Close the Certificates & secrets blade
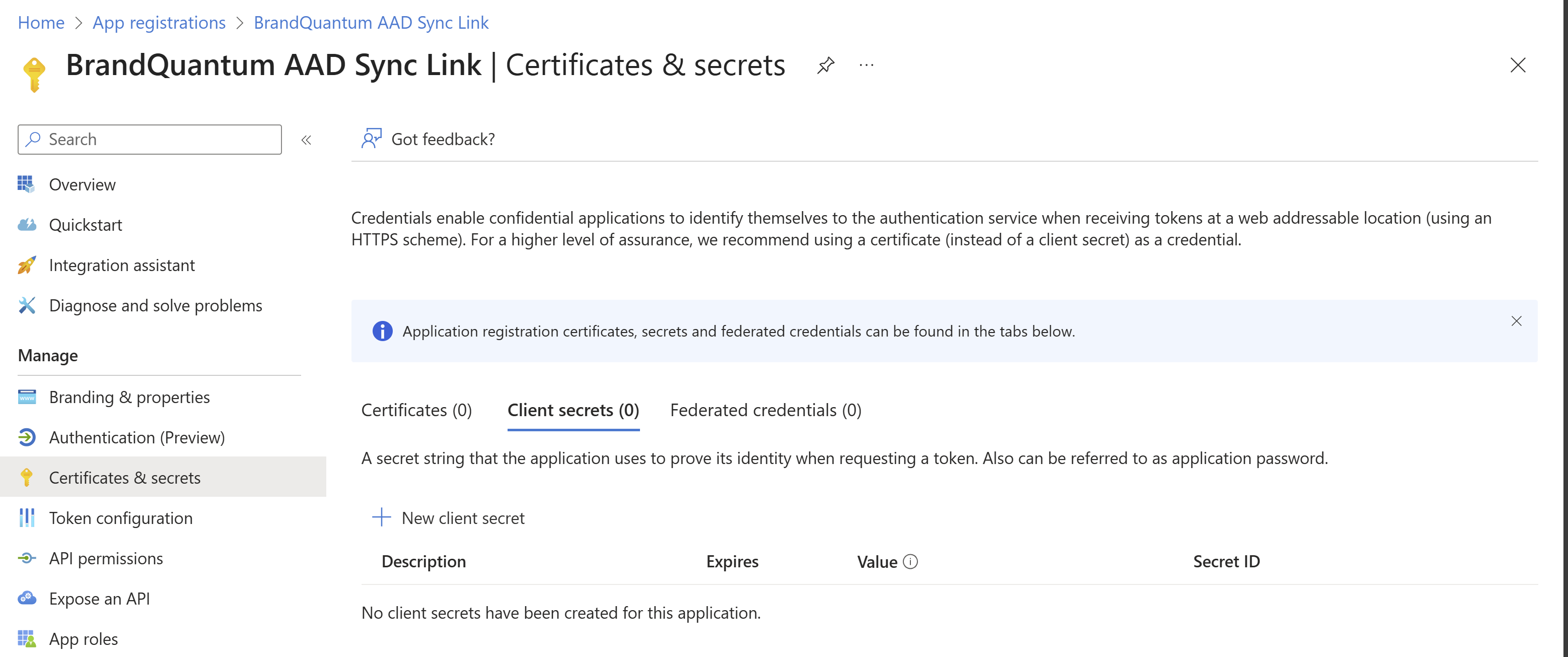Viewport: 1568px width, 657px height. coord(1518,65)
